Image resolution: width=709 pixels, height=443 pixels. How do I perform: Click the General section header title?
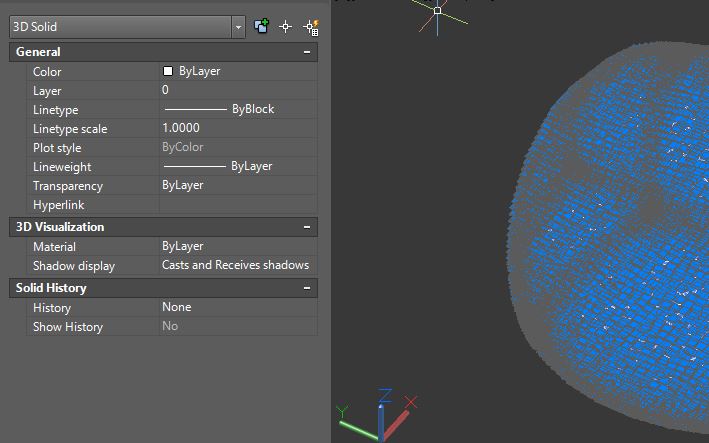point(38,52)
